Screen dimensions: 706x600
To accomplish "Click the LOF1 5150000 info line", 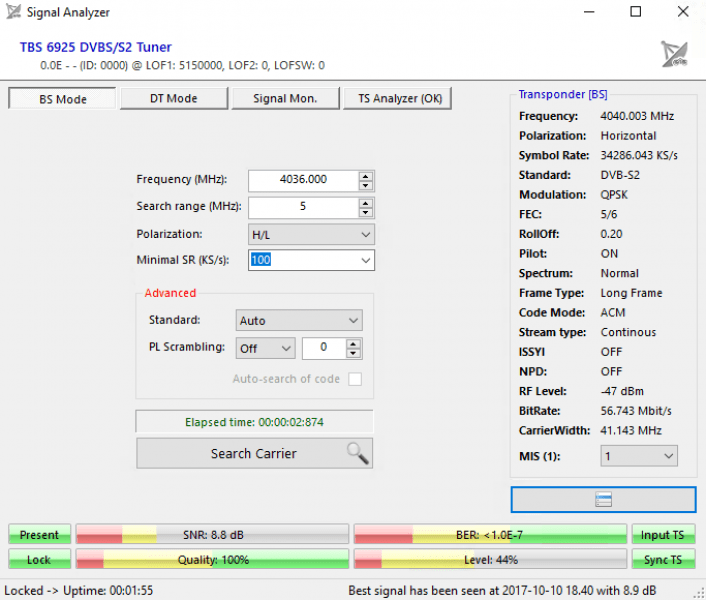I will (182, 66).
